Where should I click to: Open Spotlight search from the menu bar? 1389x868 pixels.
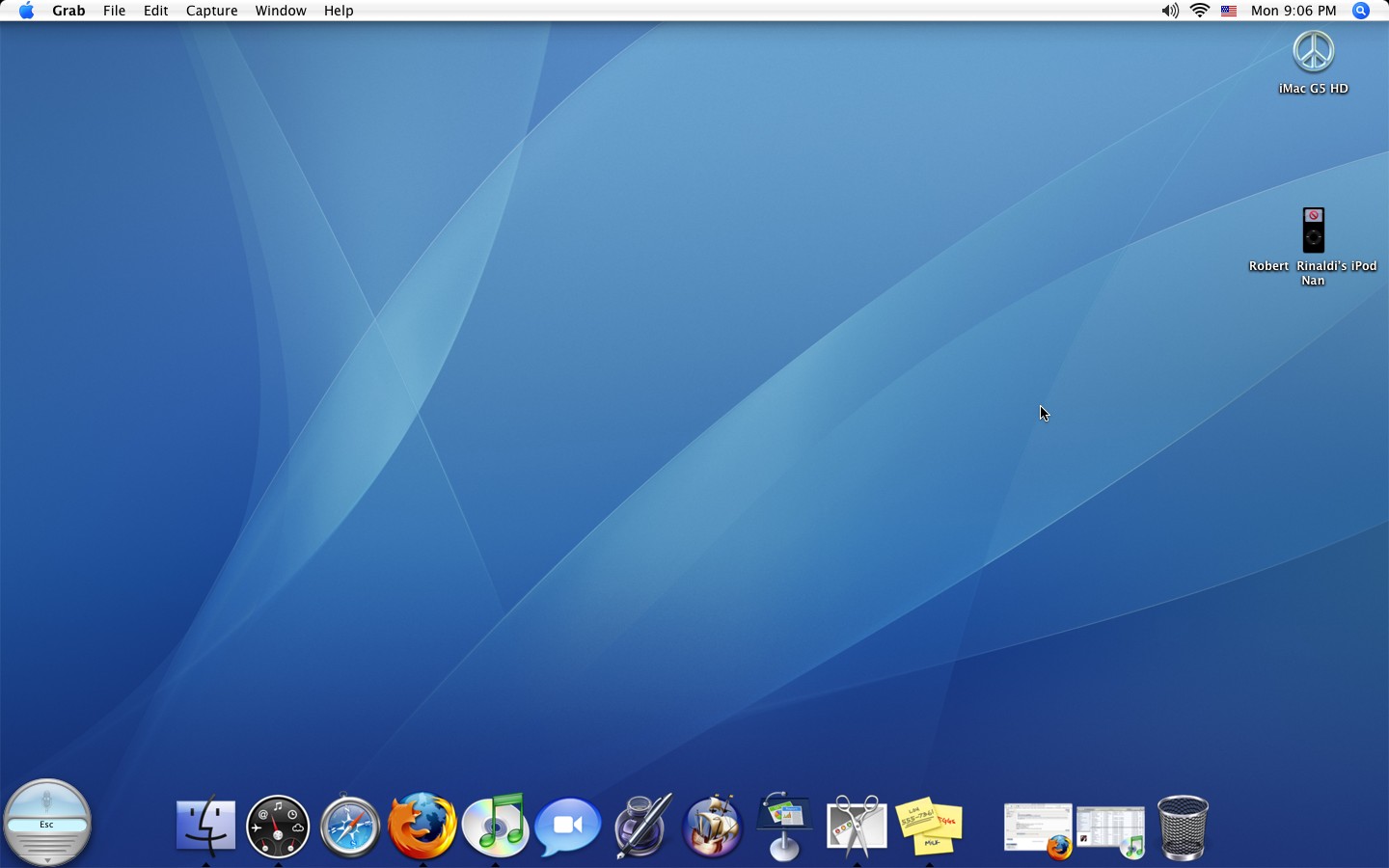coord(1361,11)
